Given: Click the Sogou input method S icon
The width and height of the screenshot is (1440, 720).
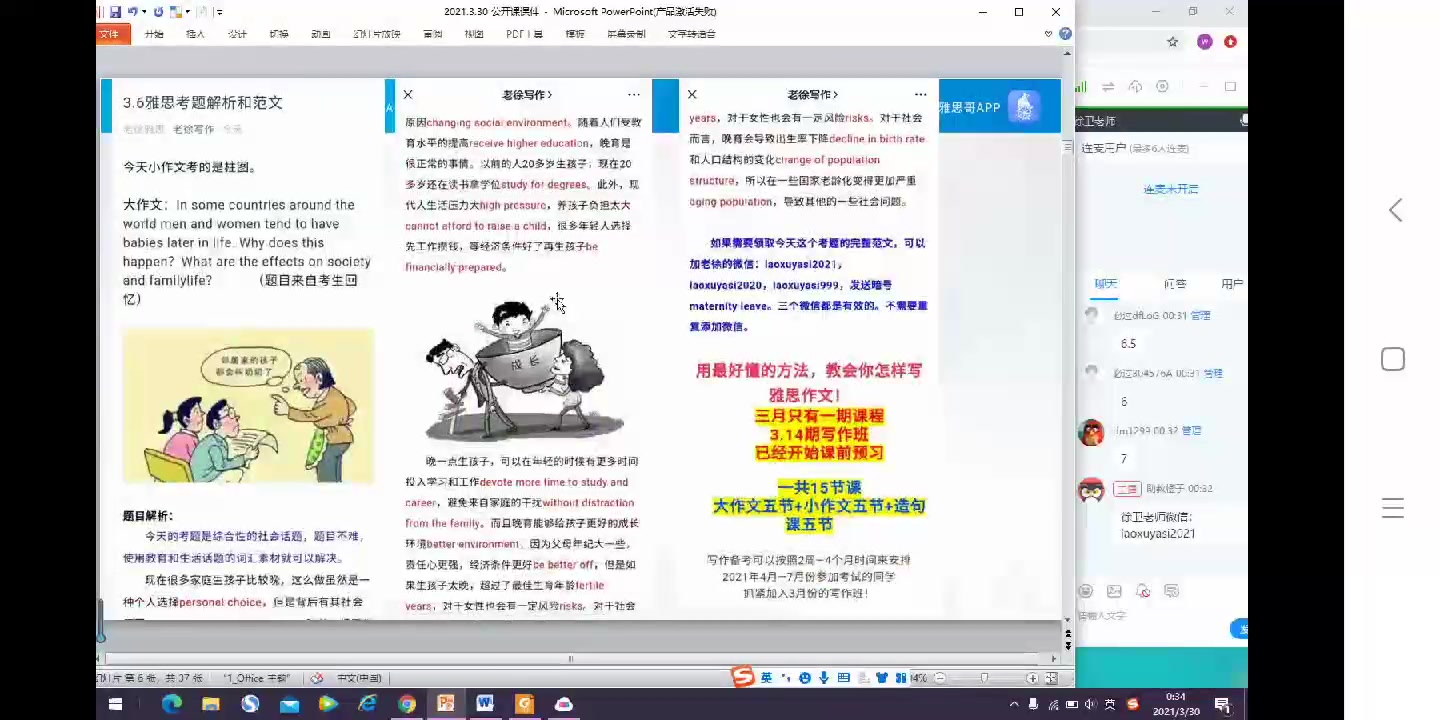Looking at the screenshot, I should [x=743, y=677].
